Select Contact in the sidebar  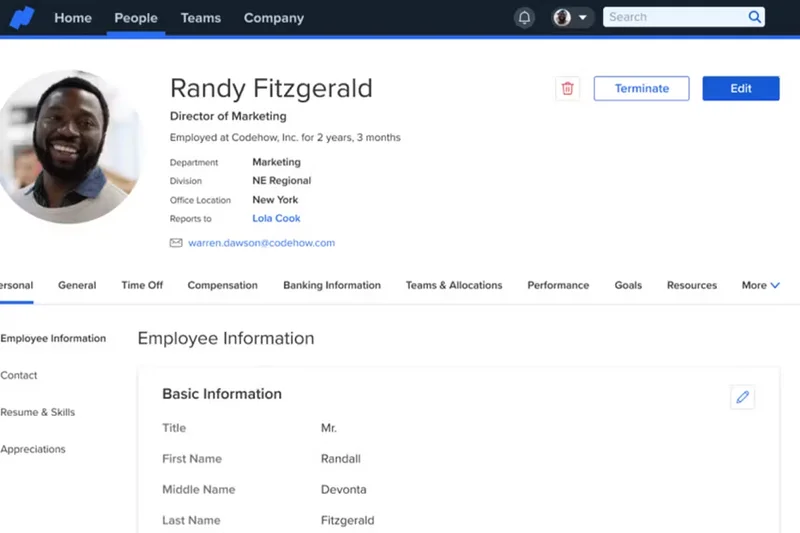coord(19,375)
